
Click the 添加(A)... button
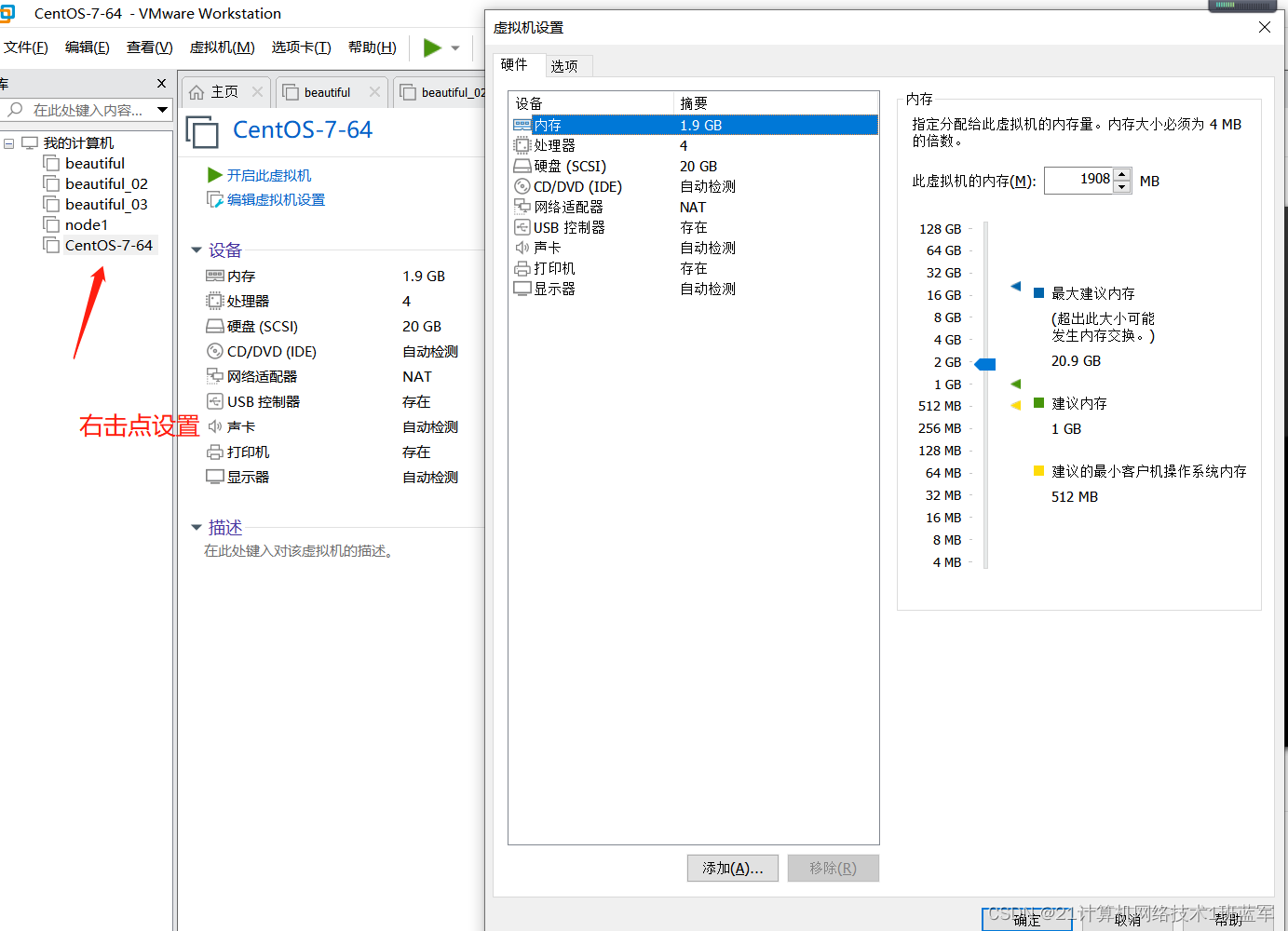click(x=733, y=868)
